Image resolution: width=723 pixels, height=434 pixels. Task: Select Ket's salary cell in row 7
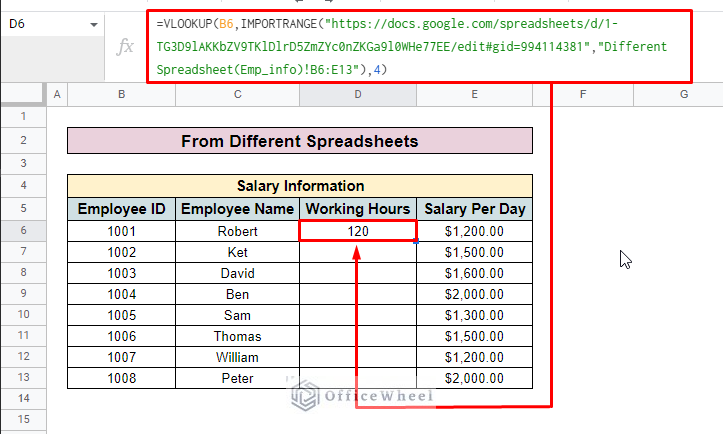pyautogui.click(x=474, y=252)
